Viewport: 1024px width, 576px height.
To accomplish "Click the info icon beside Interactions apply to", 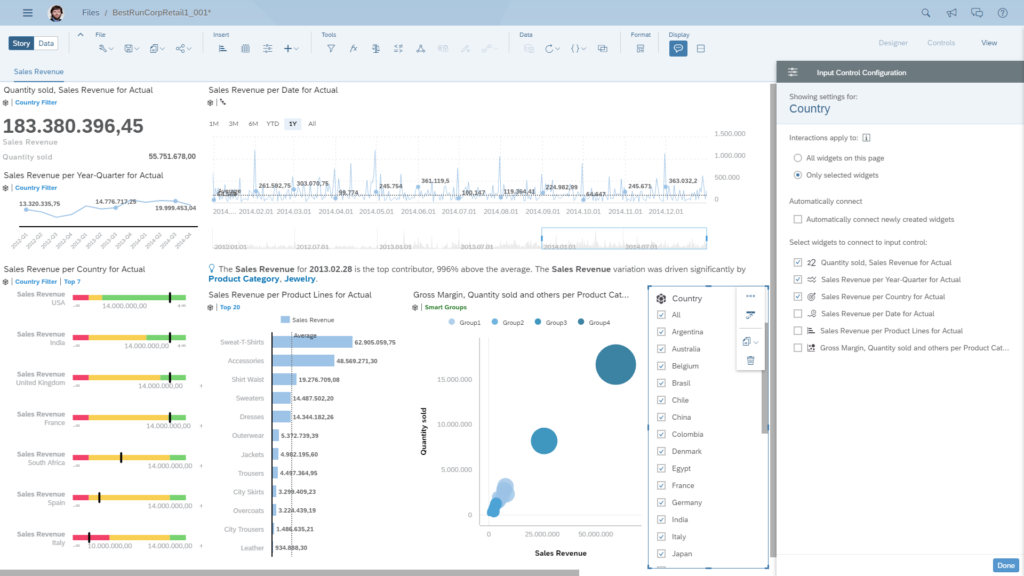I will tap(867, 138).
